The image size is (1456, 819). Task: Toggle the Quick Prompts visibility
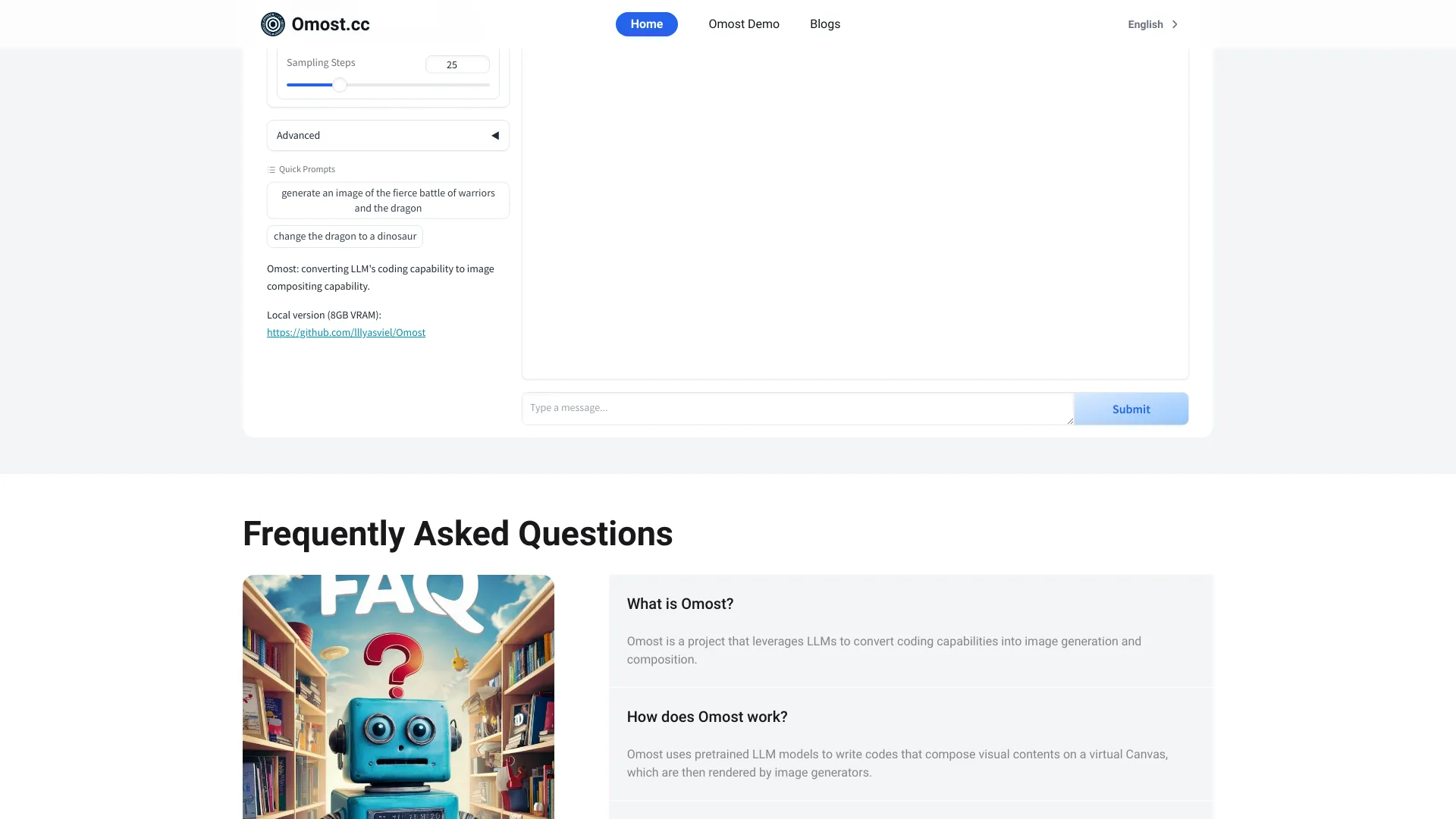coord(302,169)
